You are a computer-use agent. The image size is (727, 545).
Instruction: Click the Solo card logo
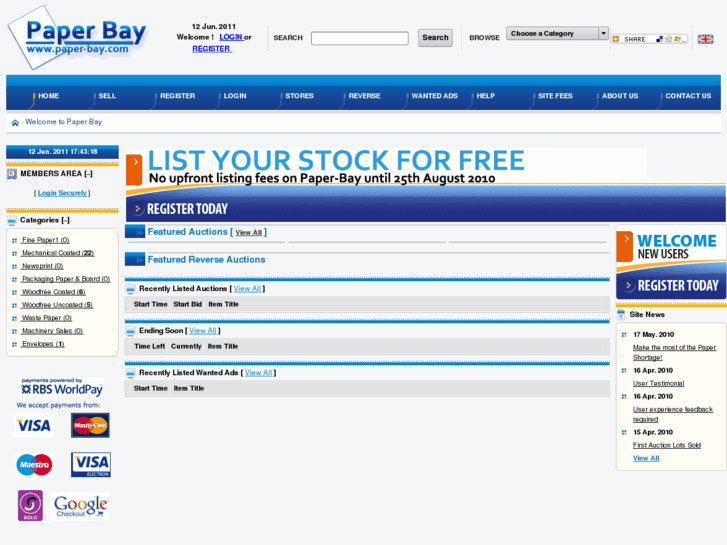31,506
